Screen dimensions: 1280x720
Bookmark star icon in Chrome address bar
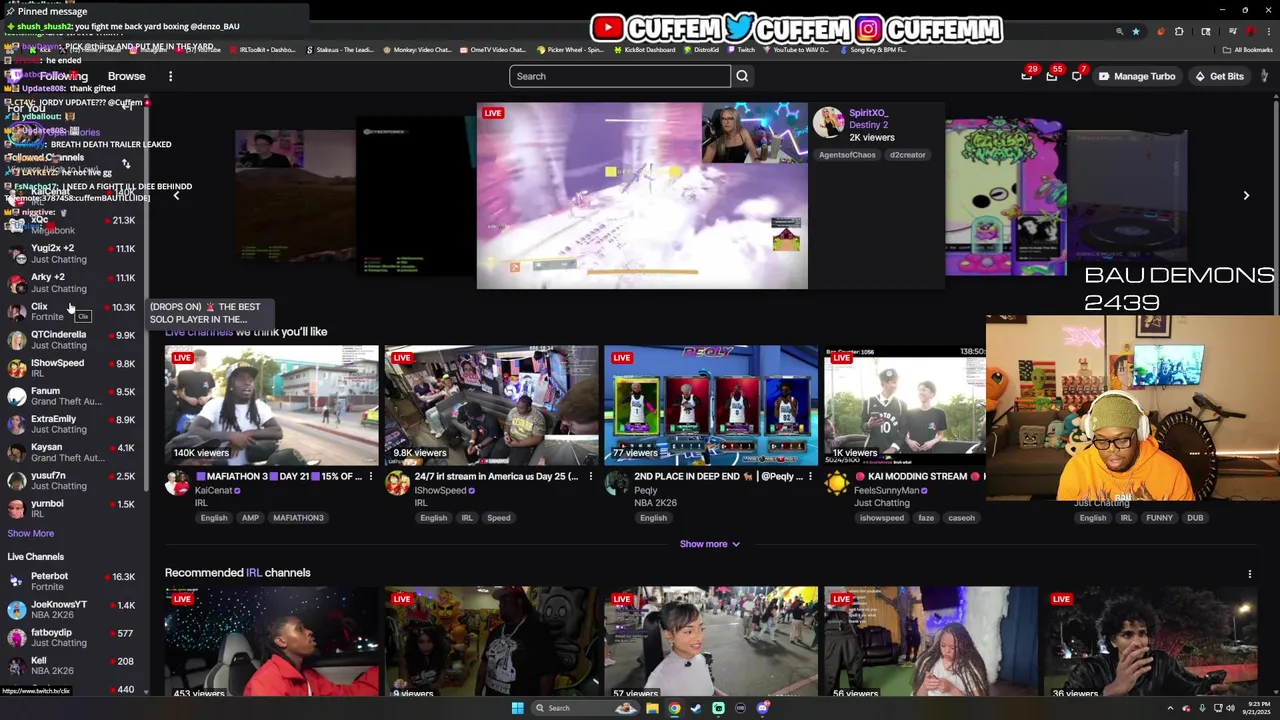click(1136, 32)
